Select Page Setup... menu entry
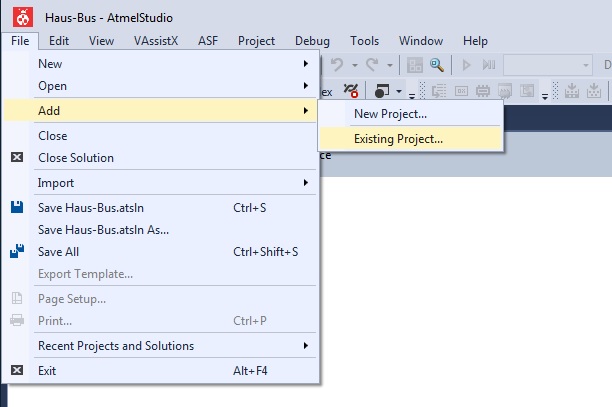Viewport: 612px width, 407px height. click(161, 299)
